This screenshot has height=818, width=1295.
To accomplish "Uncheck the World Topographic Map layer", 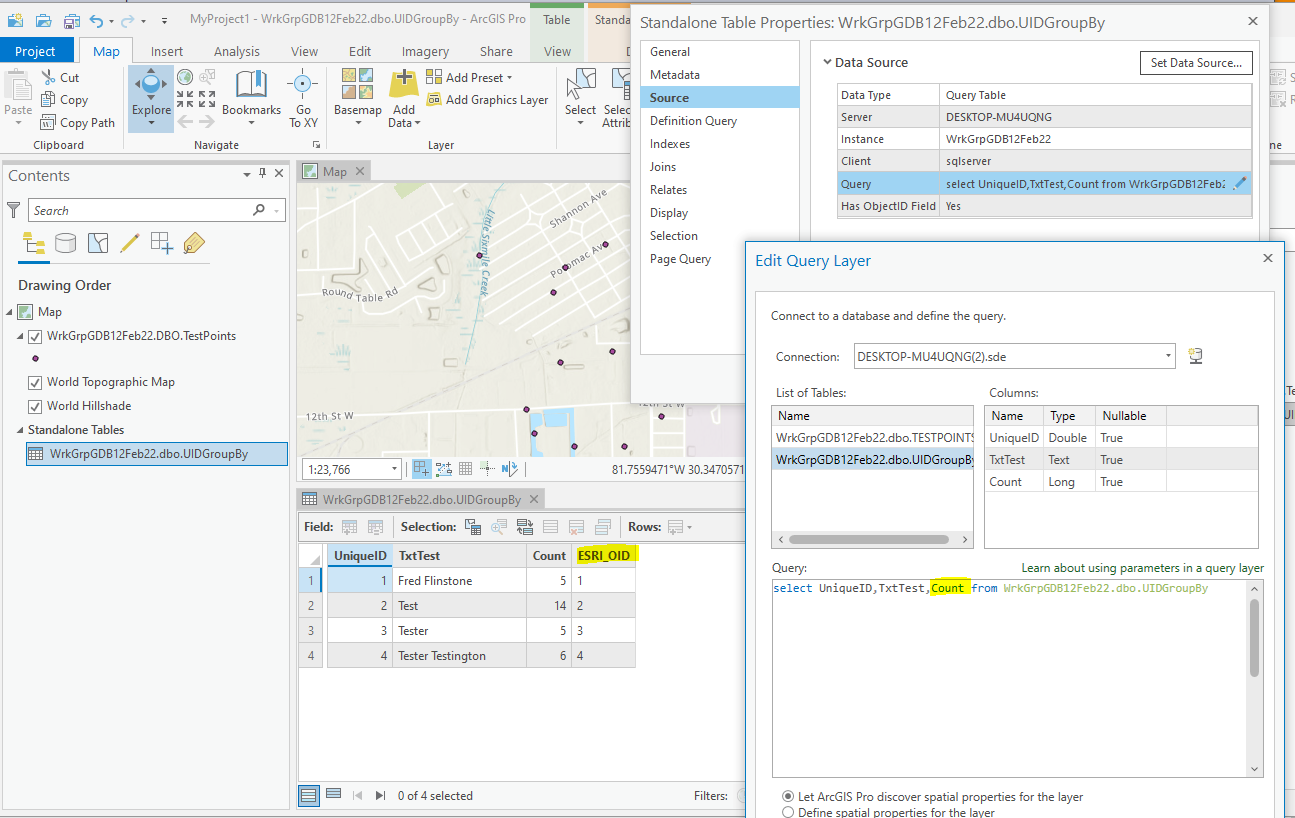I will point(35,382).
